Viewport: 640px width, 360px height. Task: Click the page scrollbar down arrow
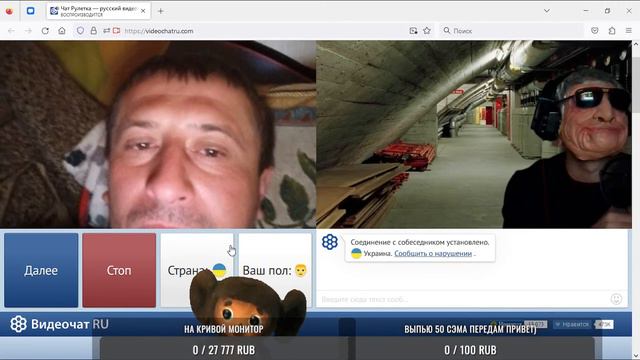636,356
